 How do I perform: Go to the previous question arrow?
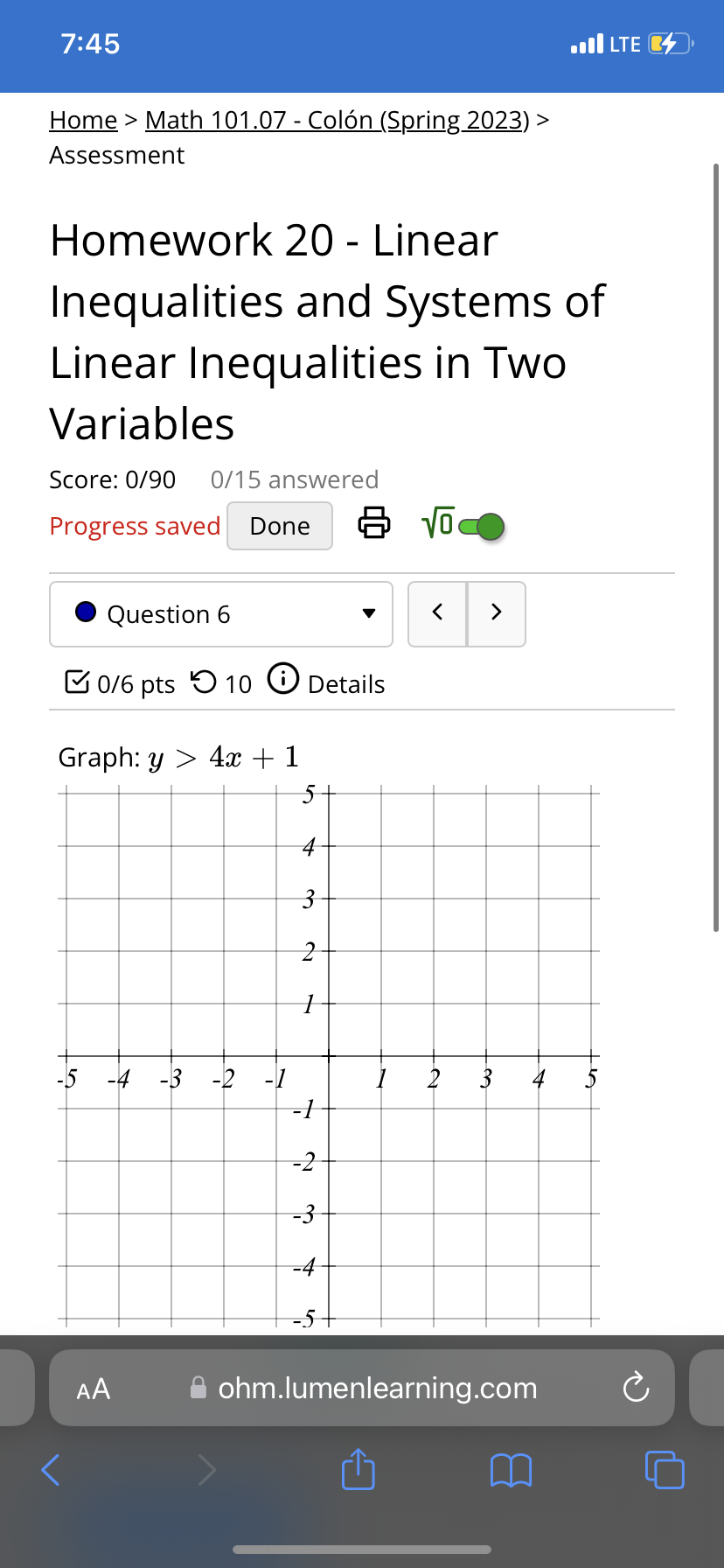pos(437,612)
